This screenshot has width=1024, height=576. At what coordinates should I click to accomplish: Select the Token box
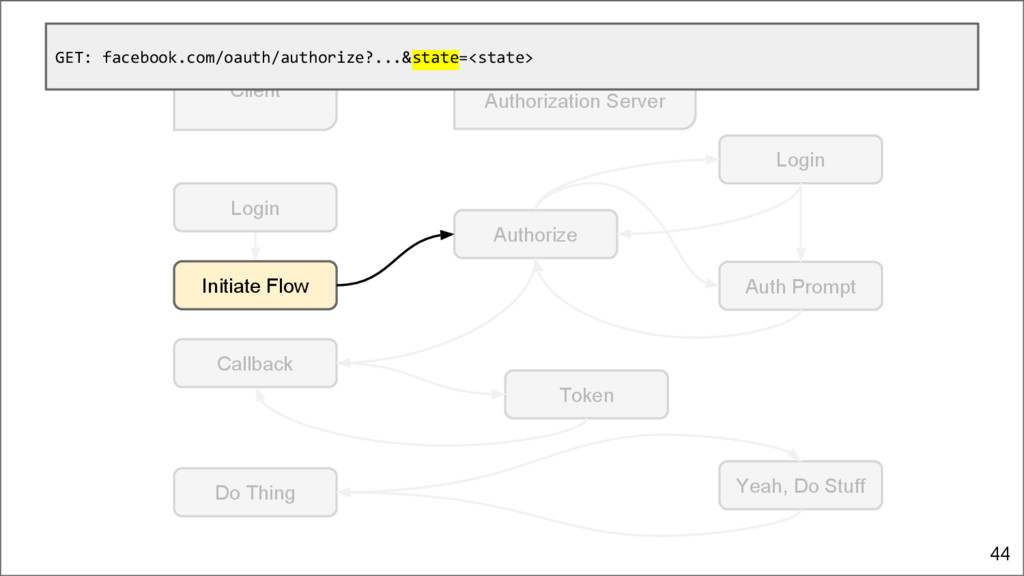[x=586, y=394]
